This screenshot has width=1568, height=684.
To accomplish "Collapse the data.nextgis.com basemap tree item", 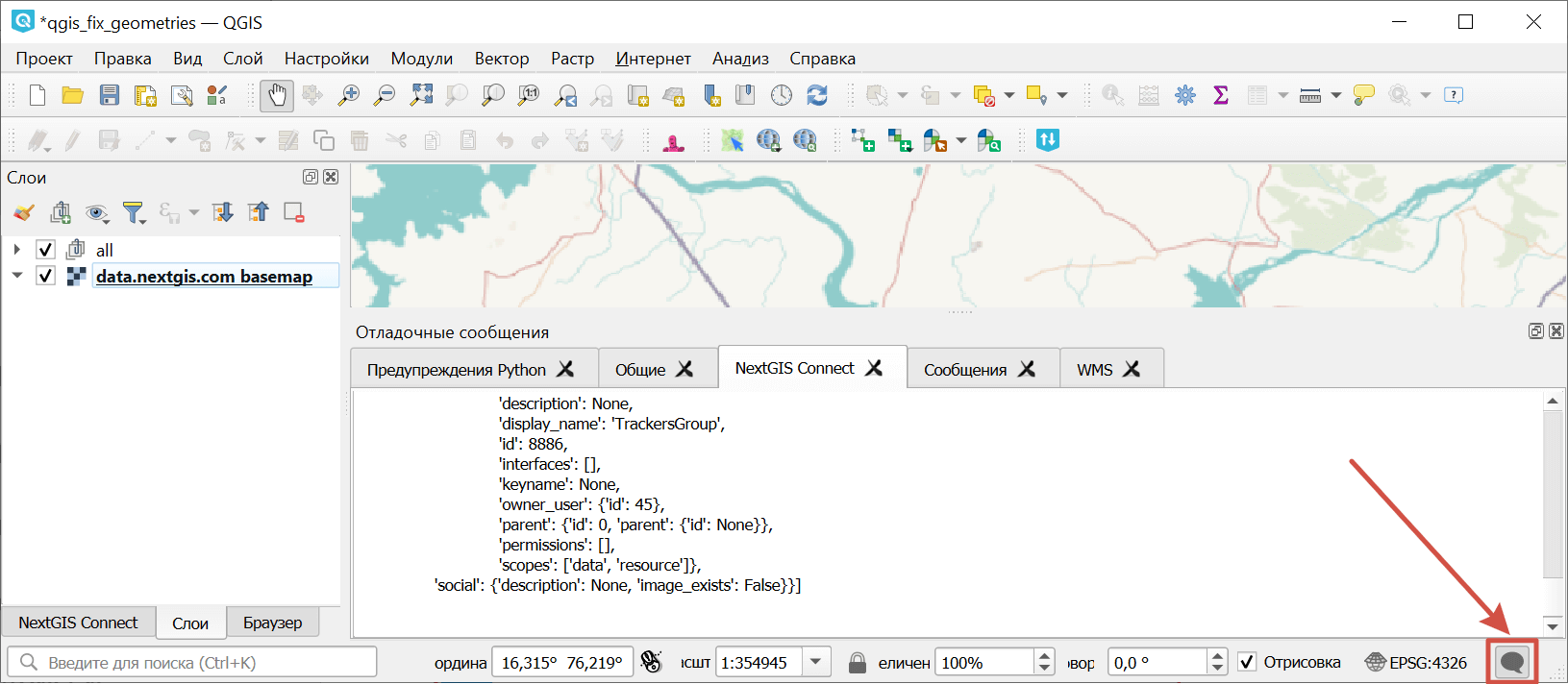I will (x=17, y=276).
